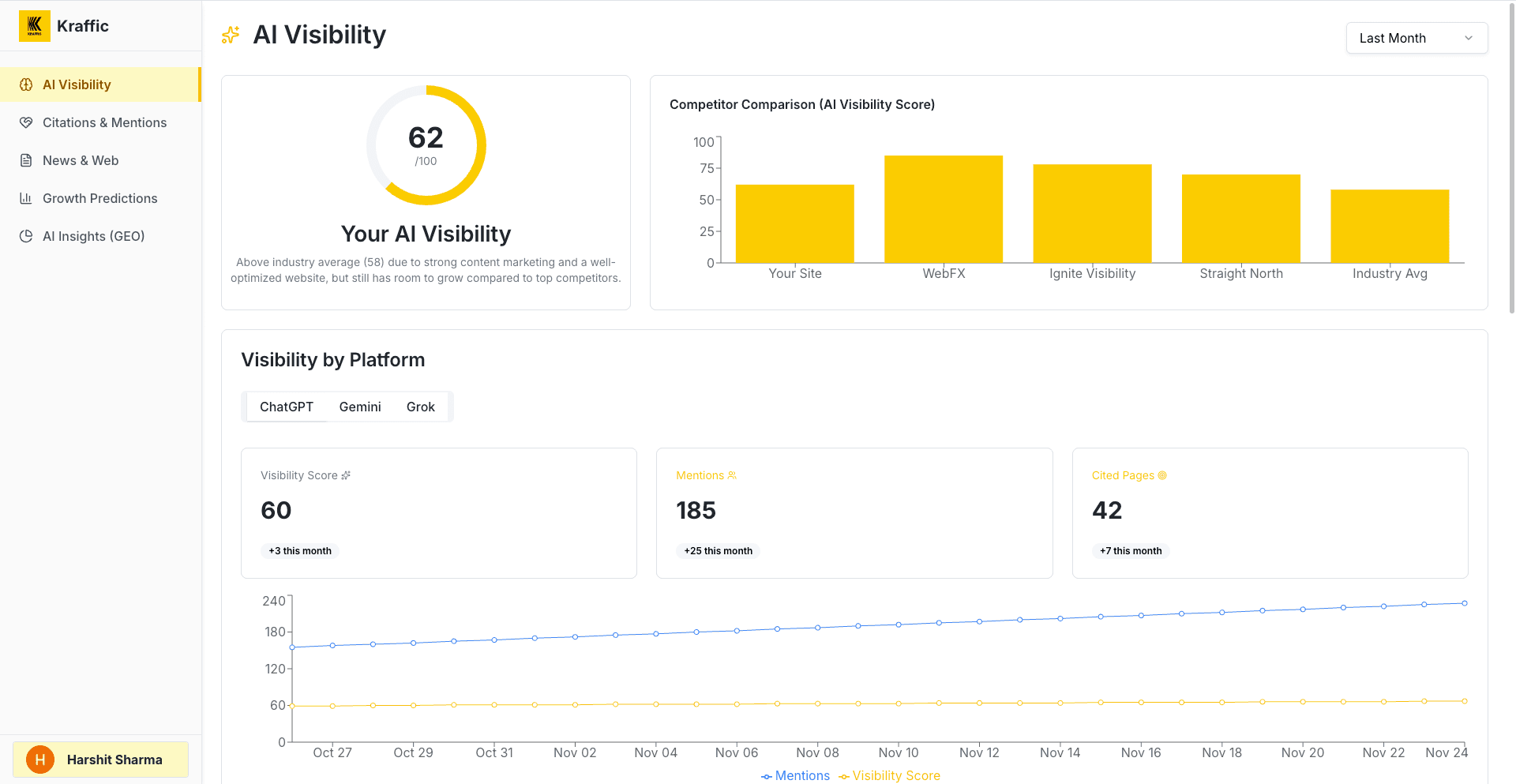1516x784 pixels.
Task: Click the chevron on the date range selector
Action: (1469, 38)
